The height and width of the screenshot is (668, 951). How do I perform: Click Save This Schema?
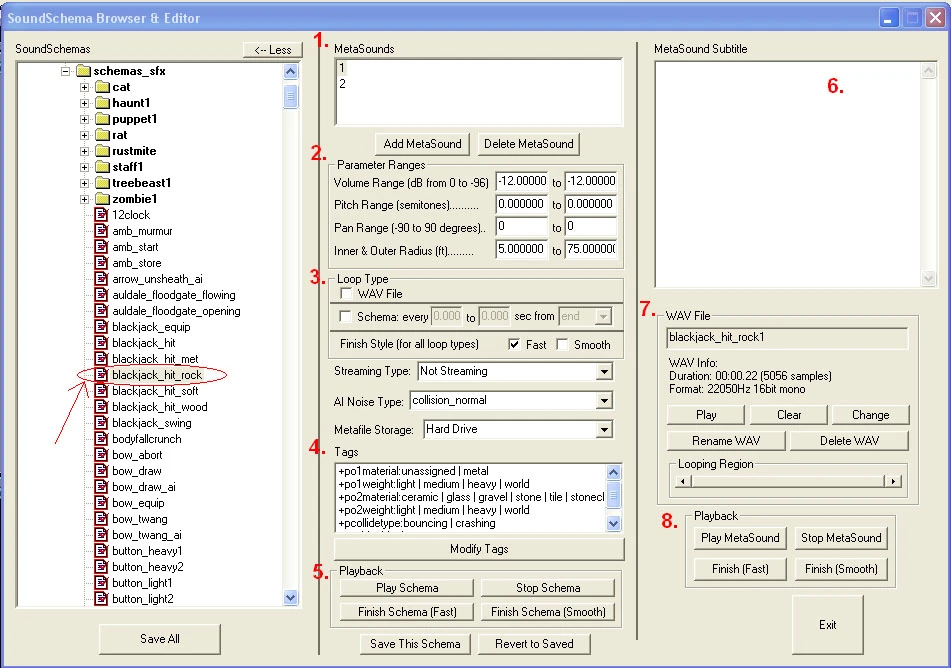[415, 644]
